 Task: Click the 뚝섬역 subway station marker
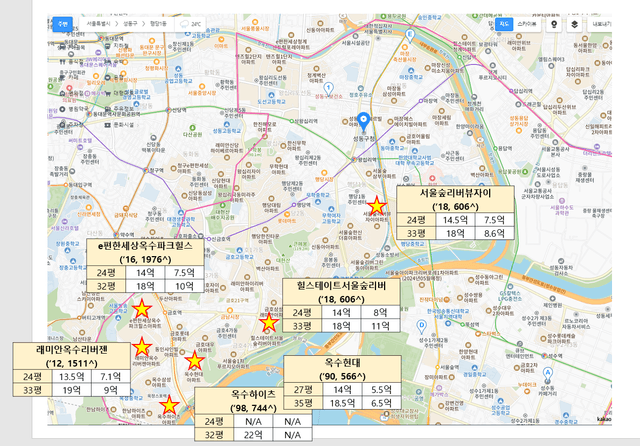pyautogui.click(x=463, y=325)
